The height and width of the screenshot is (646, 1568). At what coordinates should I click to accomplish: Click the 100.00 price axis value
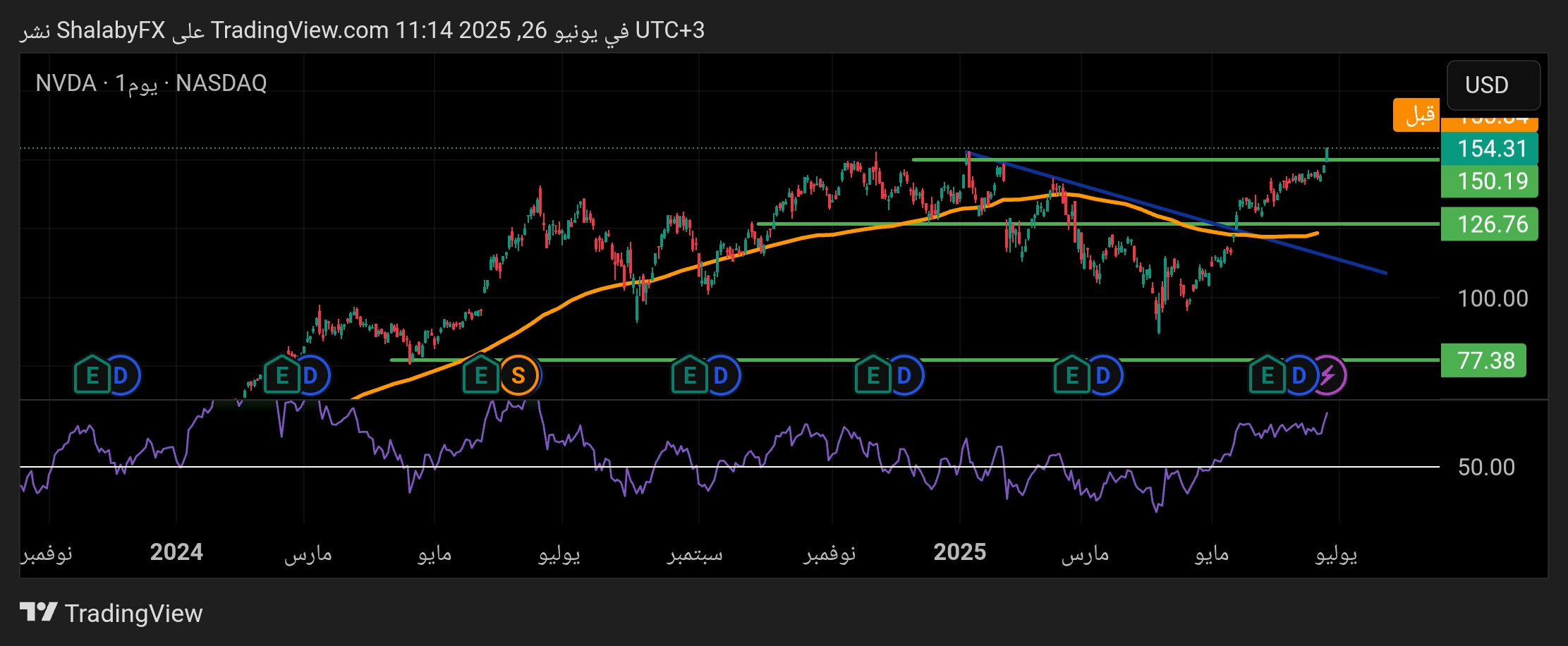[x=1493, y=298]
